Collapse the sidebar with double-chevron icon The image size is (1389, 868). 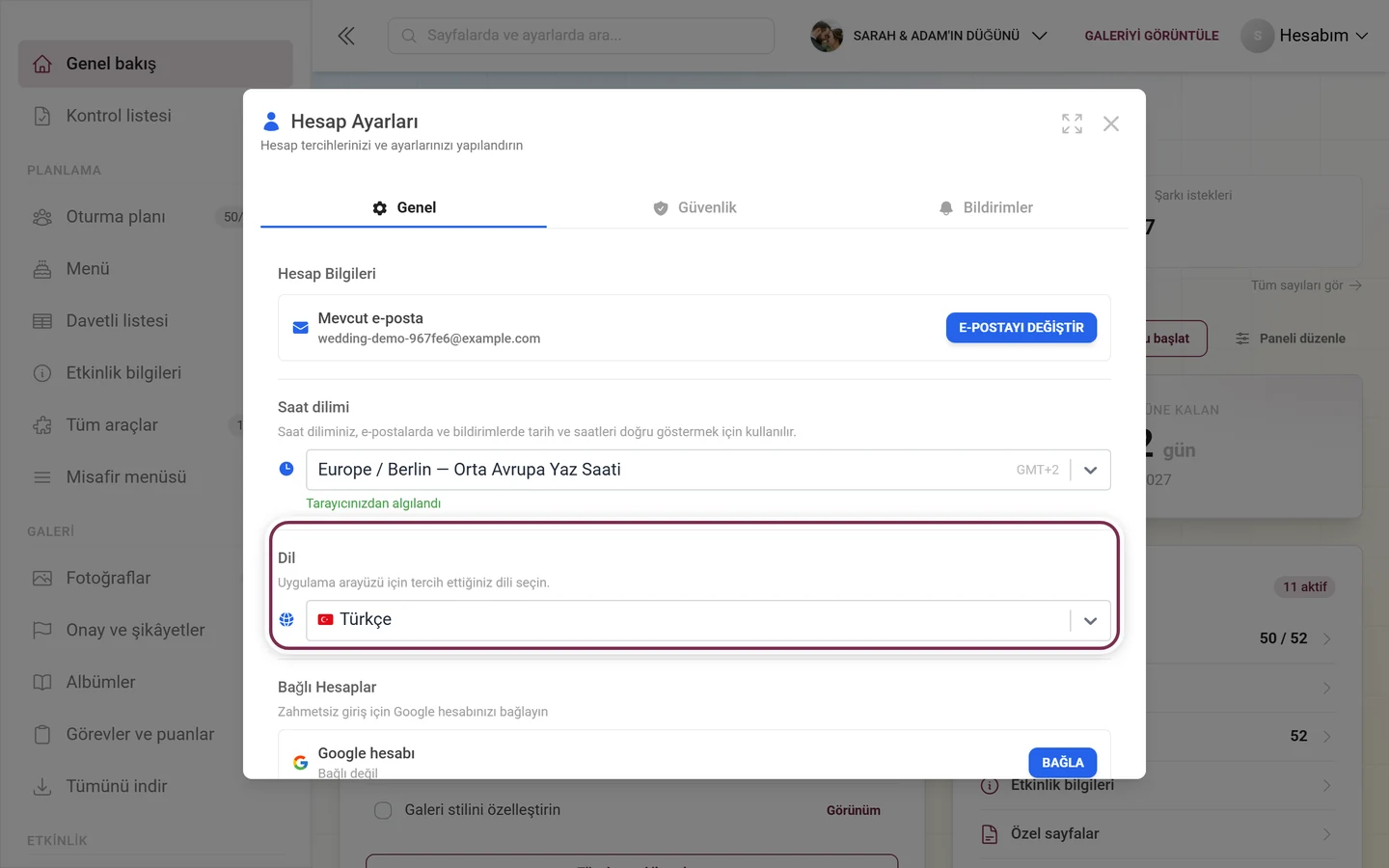pyautogui.click(x=346, y=36)
